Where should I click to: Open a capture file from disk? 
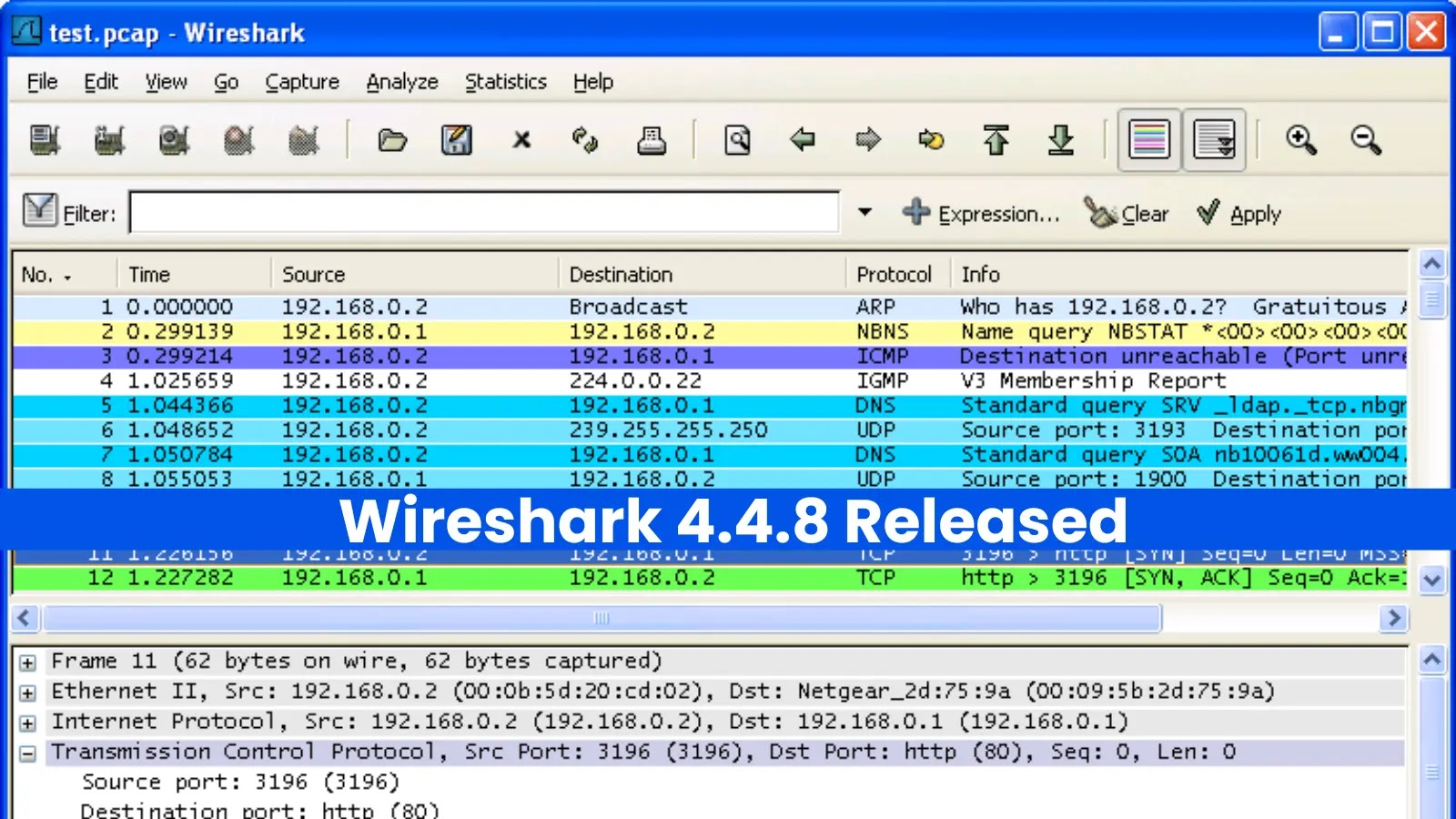point(390,140)
